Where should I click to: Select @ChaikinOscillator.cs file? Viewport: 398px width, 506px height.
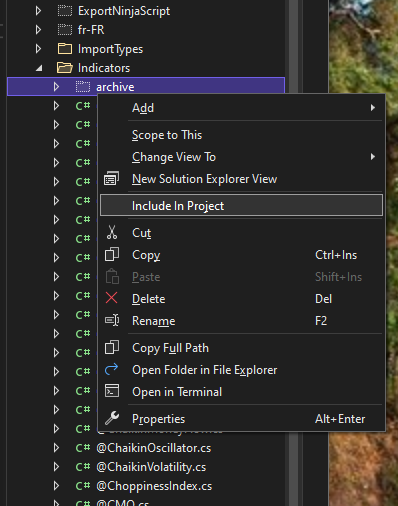(x=154, y=448)
